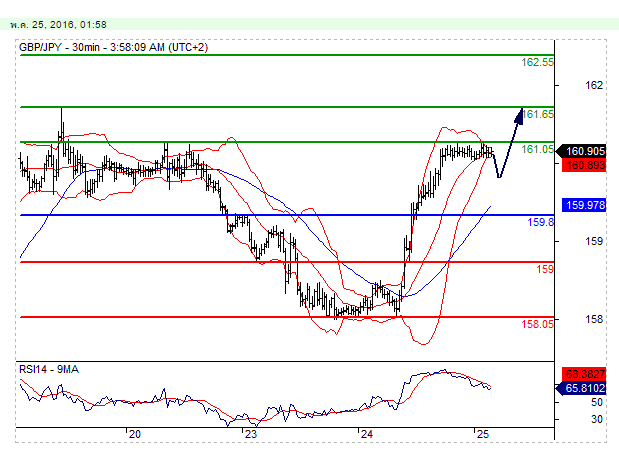Click the 158.05 support level label
Viewport: 619px width, 462px height.
(x=537, y=324)
